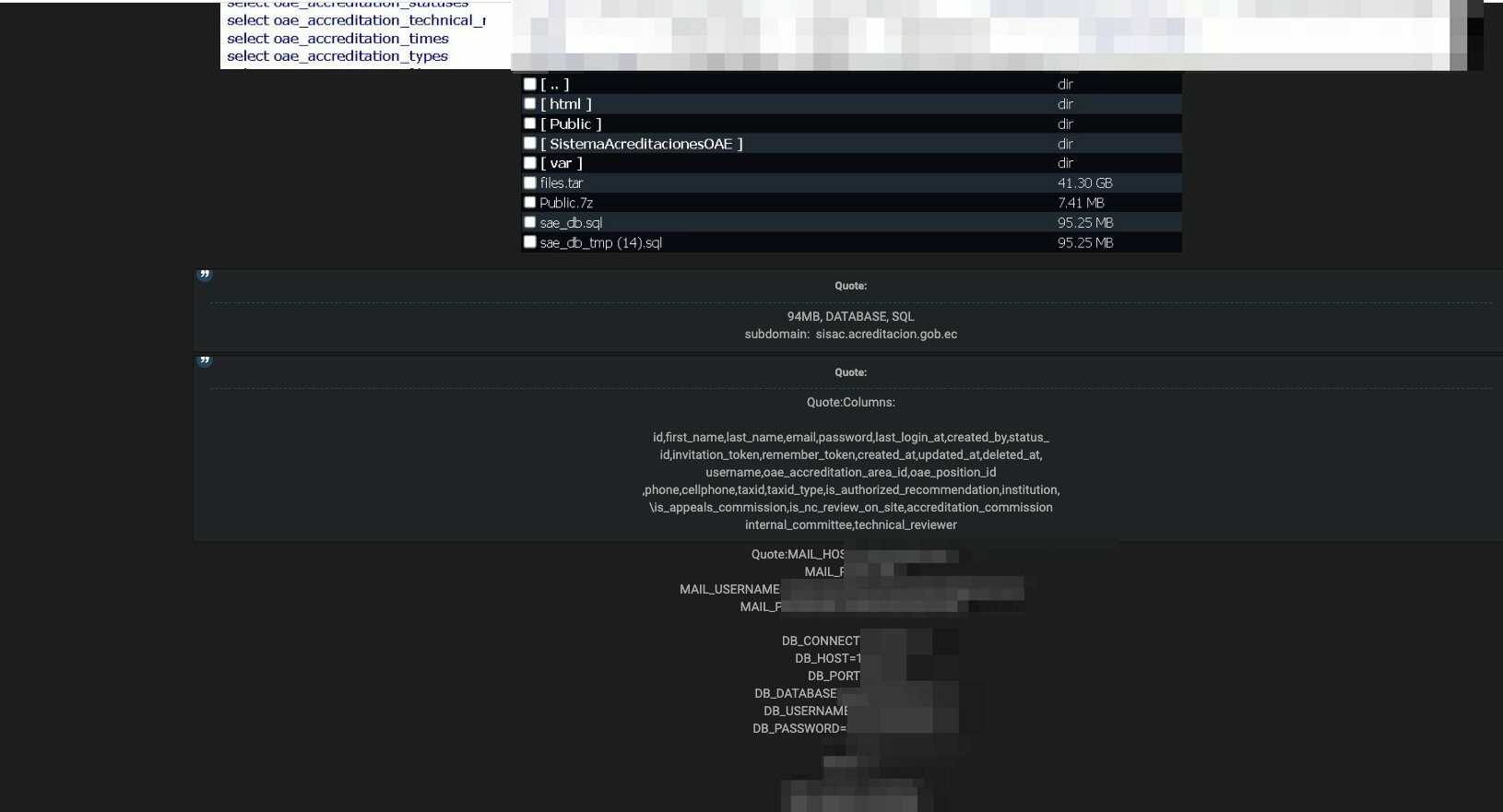Click the DB_USERNAME label
1503x812 pixels.
[x=806, y=711]
